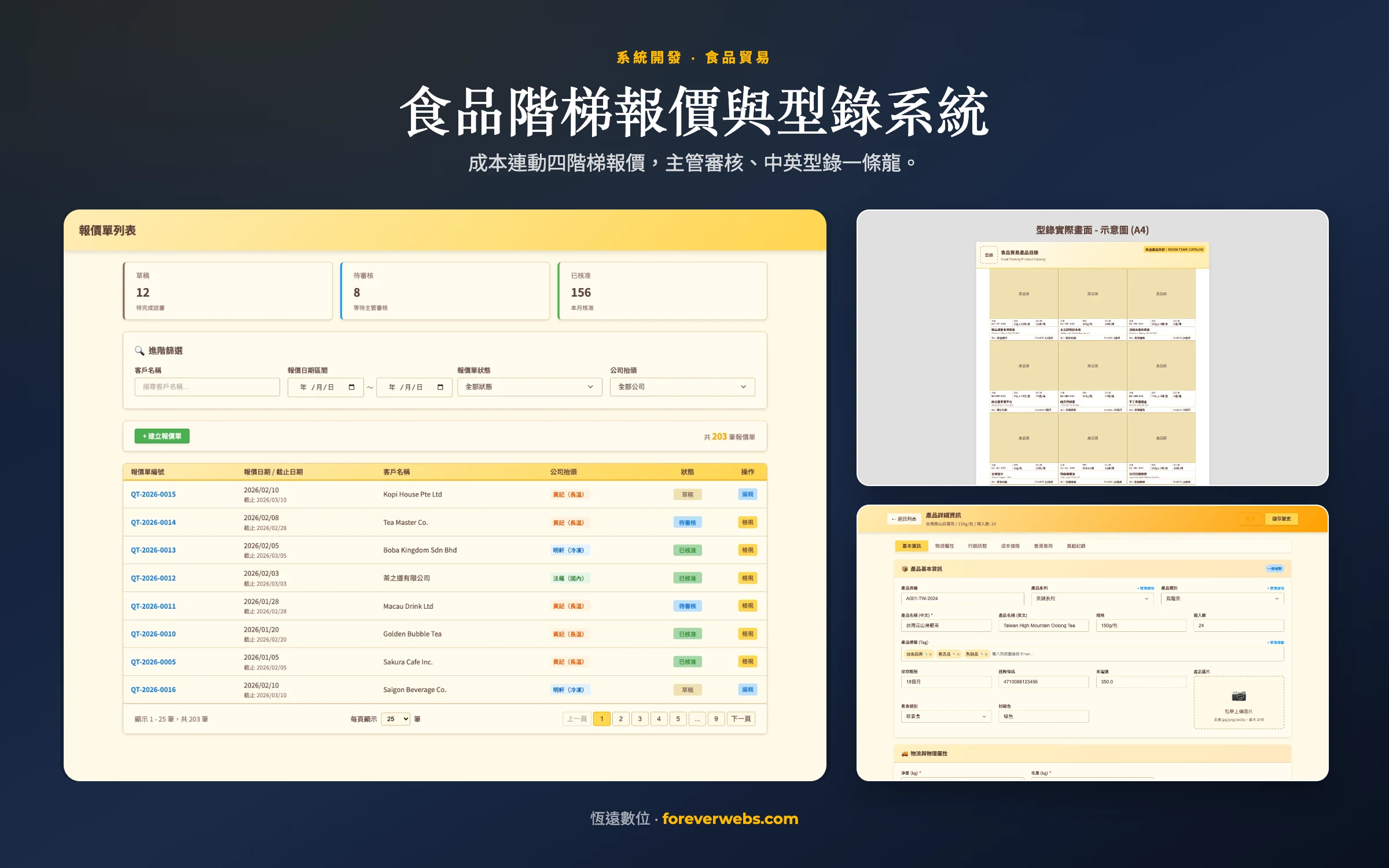Click 檢視 button for QT-2026-0005
The image size is (1389, 868).
[x=748, y=661]
